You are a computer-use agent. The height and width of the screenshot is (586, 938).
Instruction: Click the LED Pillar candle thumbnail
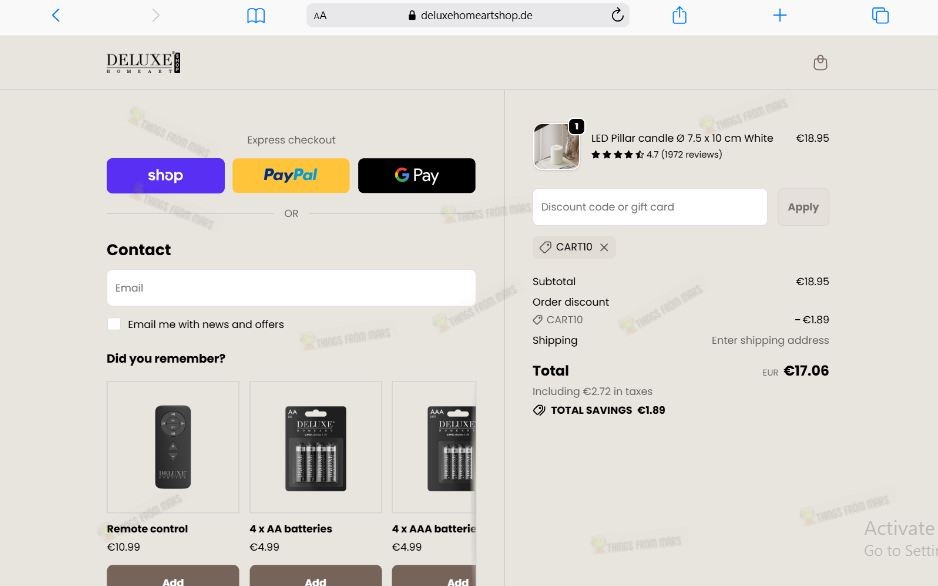(556, 146)
